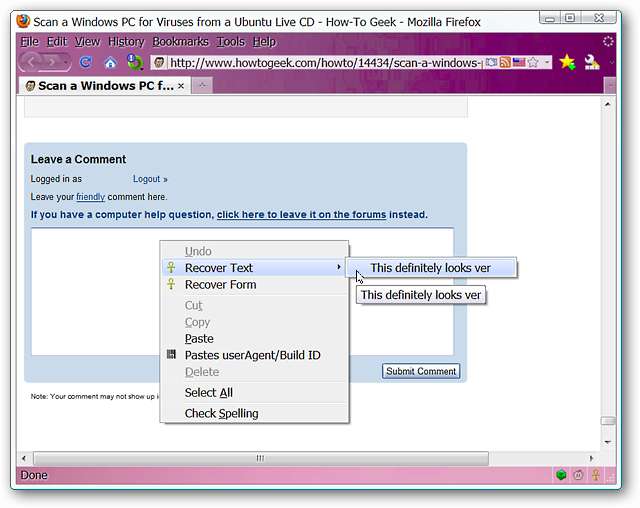Choose Select All from context menu
Screen dimensions: 640x508
[x=255, y=393]
